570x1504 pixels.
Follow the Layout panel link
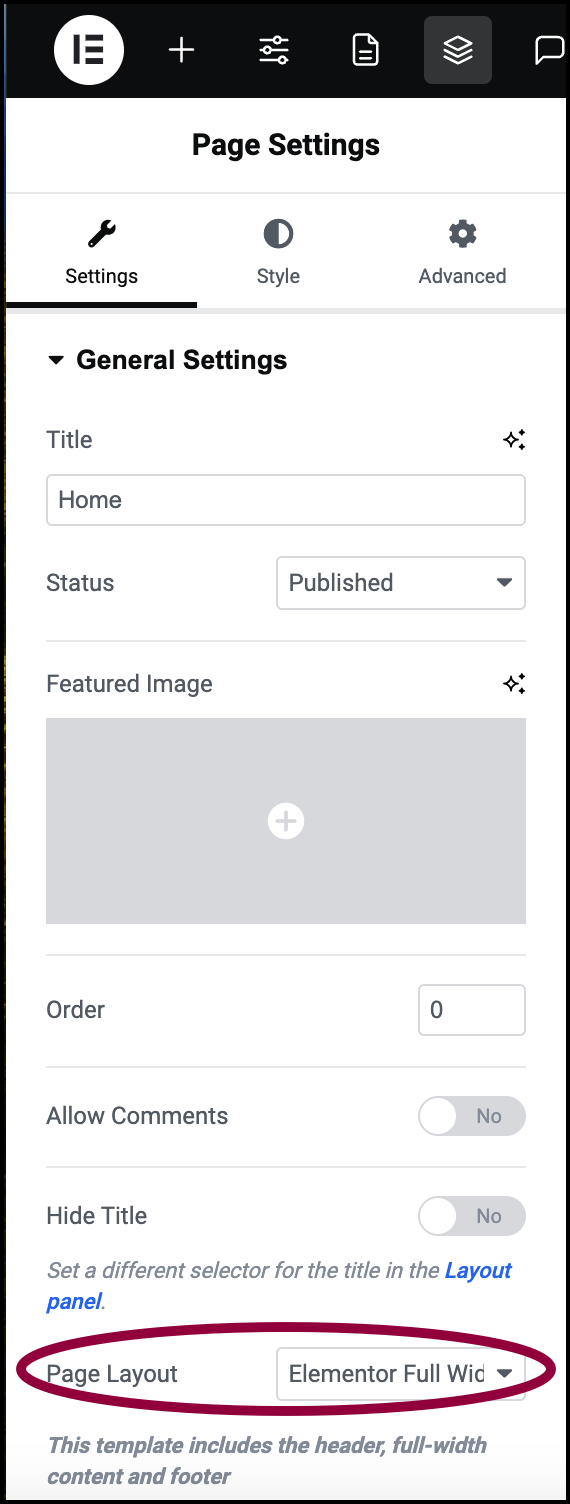[x=279, y=1286]
